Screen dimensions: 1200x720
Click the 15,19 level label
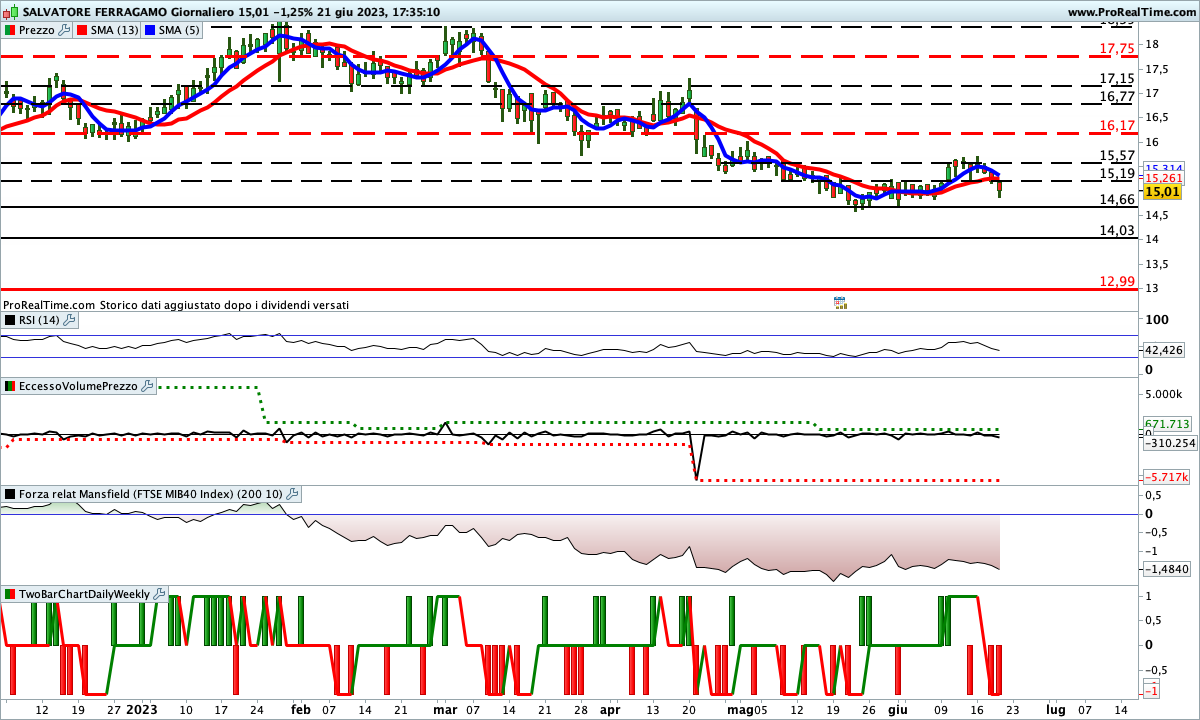[1116, 173]
